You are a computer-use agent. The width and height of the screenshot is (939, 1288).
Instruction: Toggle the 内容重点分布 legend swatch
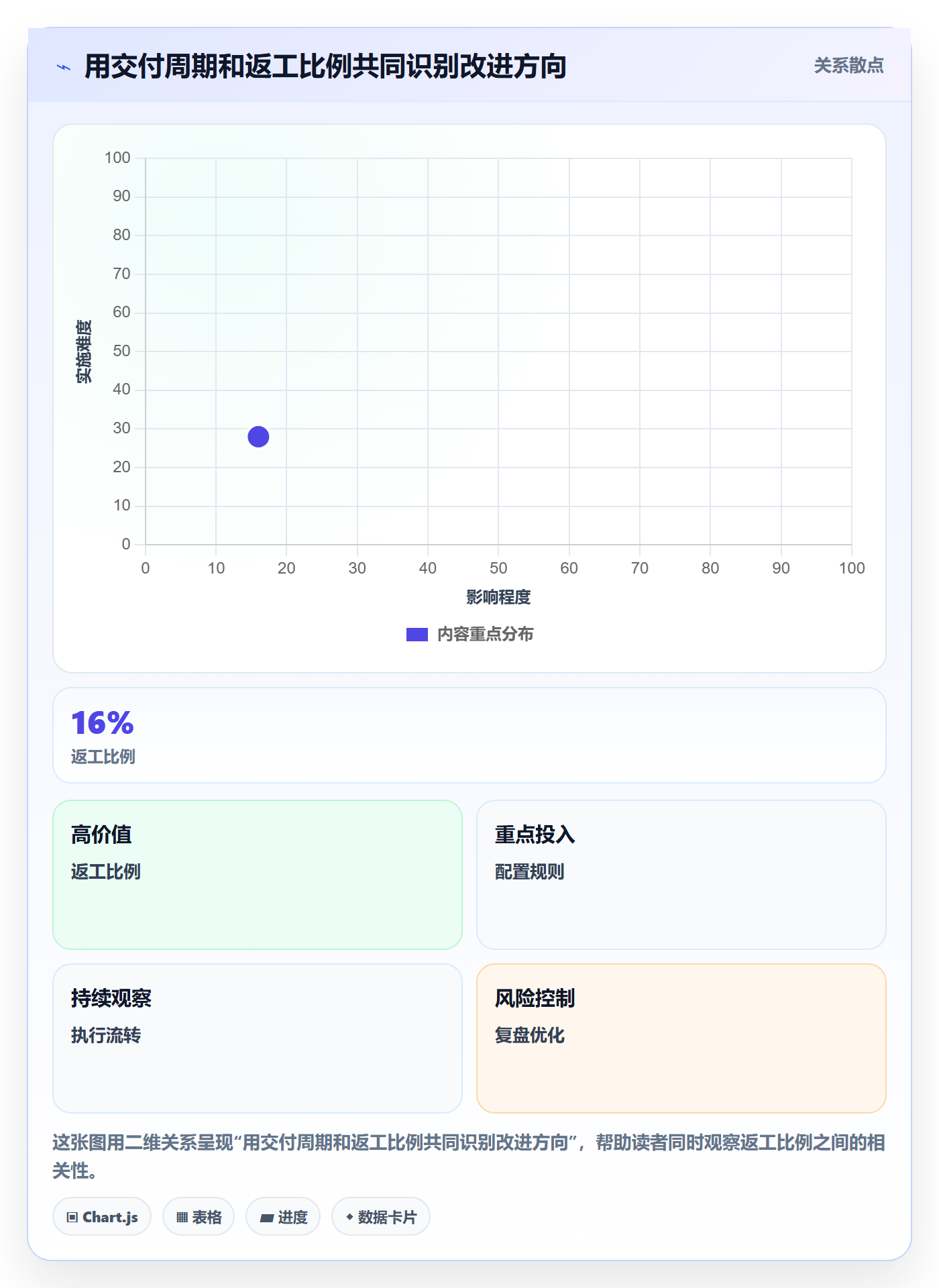(x=417, y=635)
